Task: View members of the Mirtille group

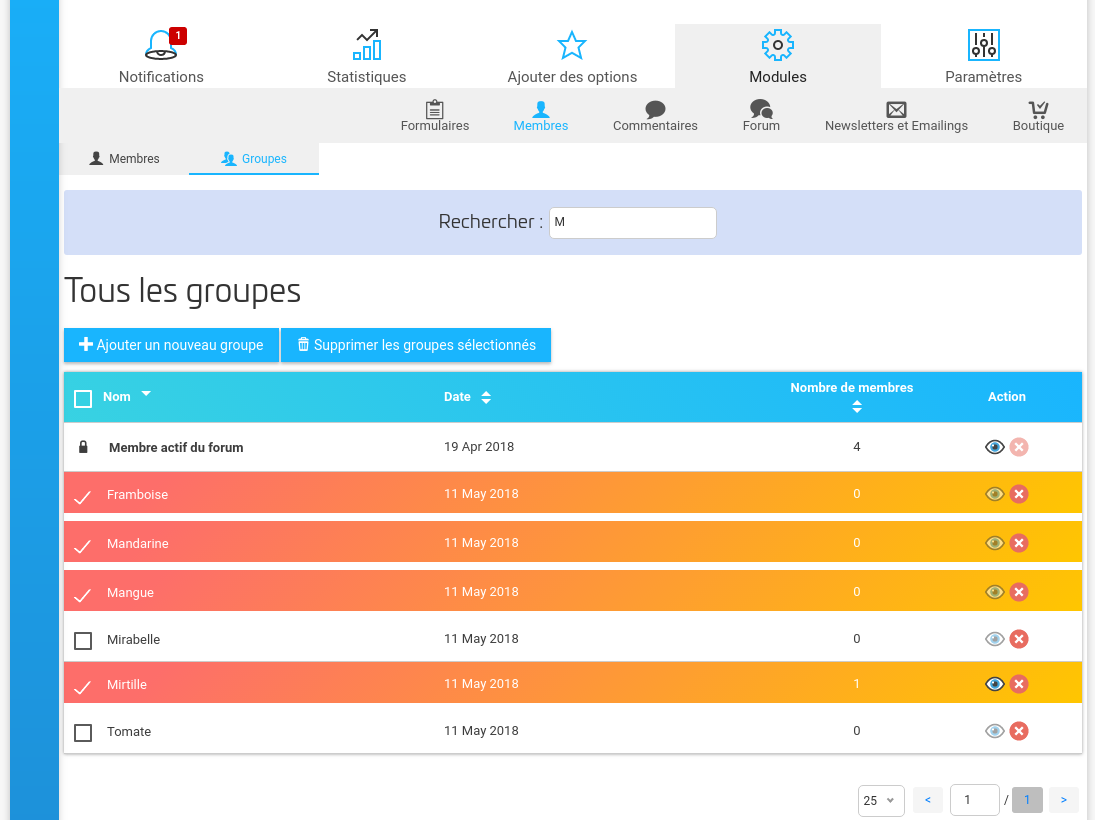Action: [994, 684]
